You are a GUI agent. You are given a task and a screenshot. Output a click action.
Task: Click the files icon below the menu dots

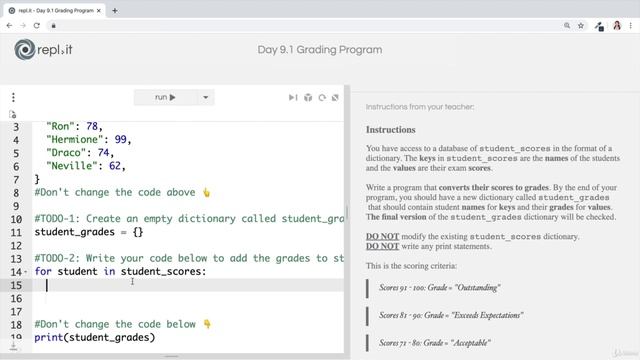point(13,115)
